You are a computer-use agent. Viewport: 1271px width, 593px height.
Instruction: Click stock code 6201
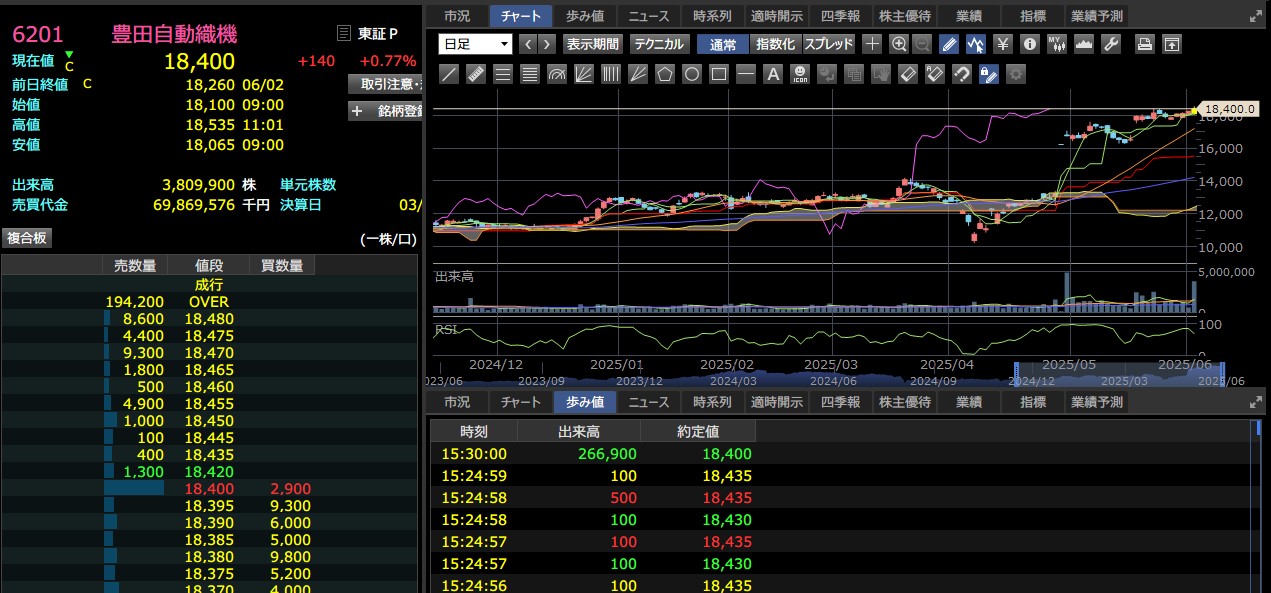[38, 34]
